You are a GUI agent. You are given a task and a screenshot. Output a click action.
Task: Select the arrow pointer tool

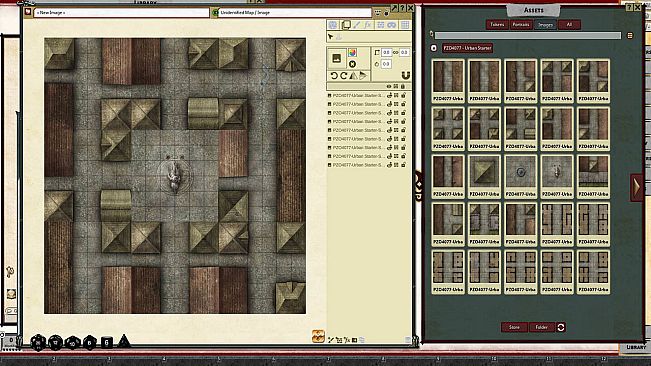click(330, 37)
